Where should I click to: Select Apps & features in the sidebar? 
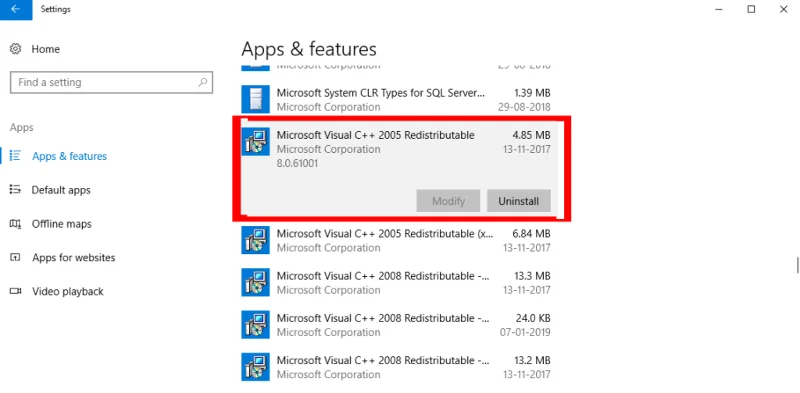click(x=69, y=156)
